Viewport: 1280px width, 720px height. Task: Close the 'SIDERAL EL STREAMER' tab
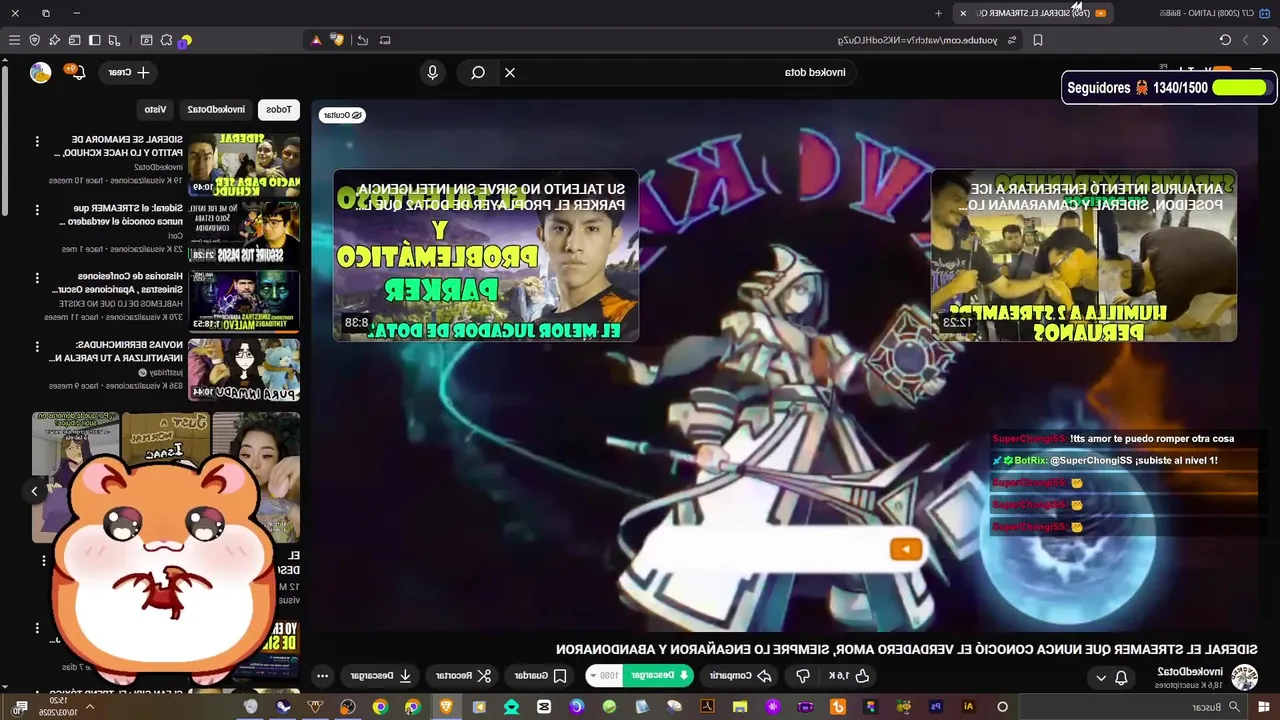pyautogui.click(x=963, y=13)
